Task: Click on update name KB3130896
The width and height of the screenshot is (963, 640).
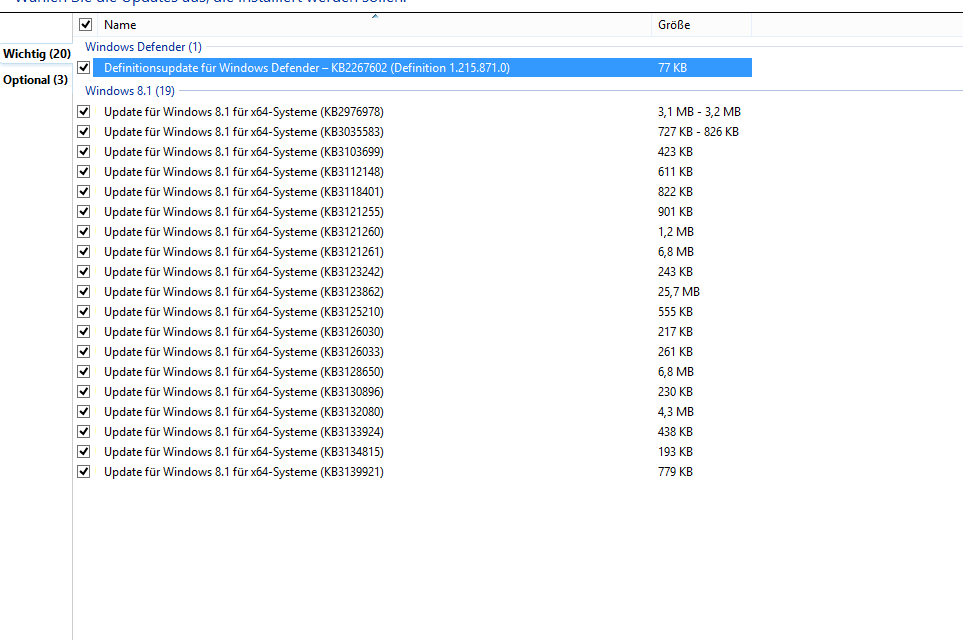Action: point(244,391)
